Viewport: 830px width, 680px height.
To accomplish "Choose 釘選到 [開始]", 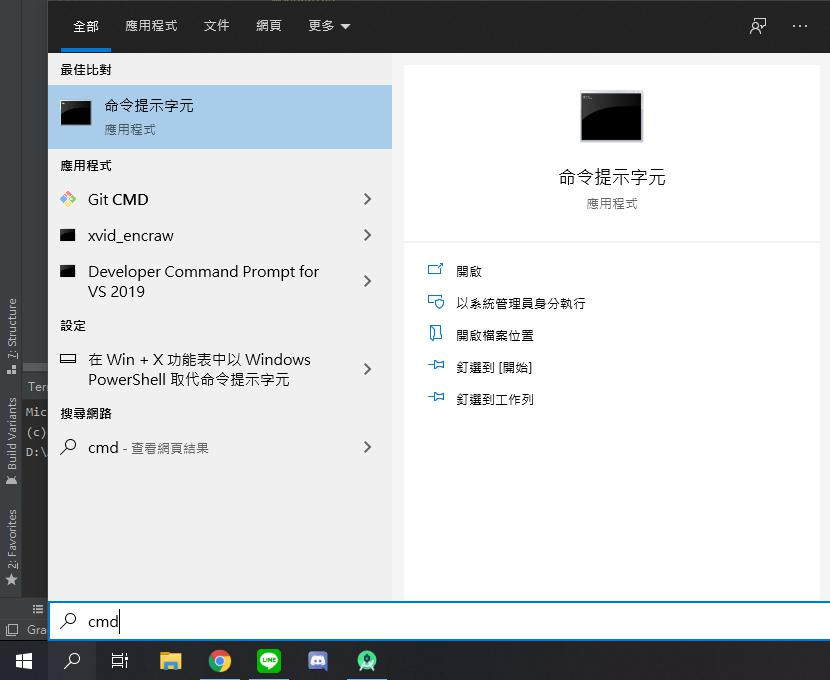I will 494,367.
